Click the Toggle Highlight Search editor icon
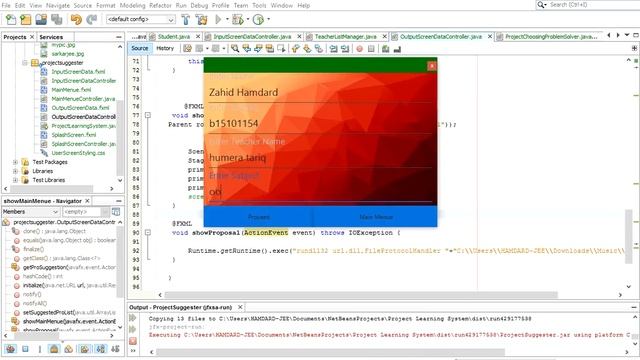The height and width of the screenshot is (360, 640). pos(269,49)
